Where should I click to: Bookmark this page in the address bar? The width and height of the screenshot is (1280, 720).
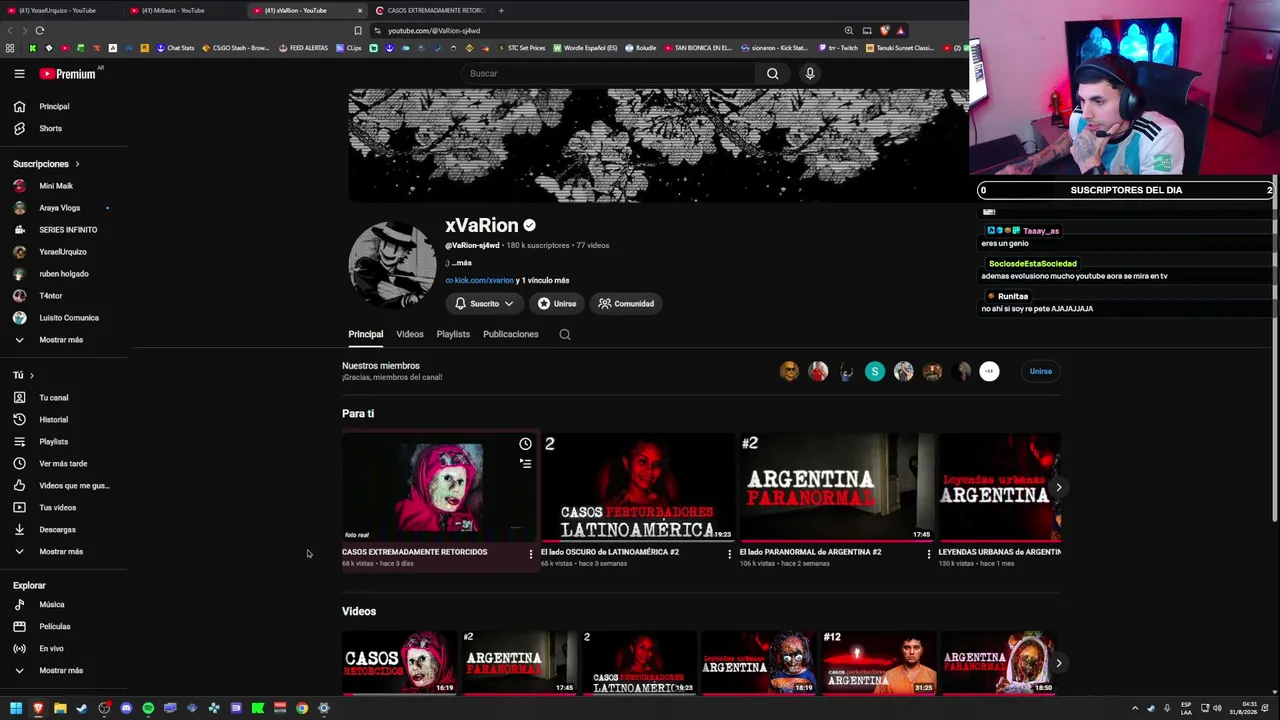(x=358, y=30)
